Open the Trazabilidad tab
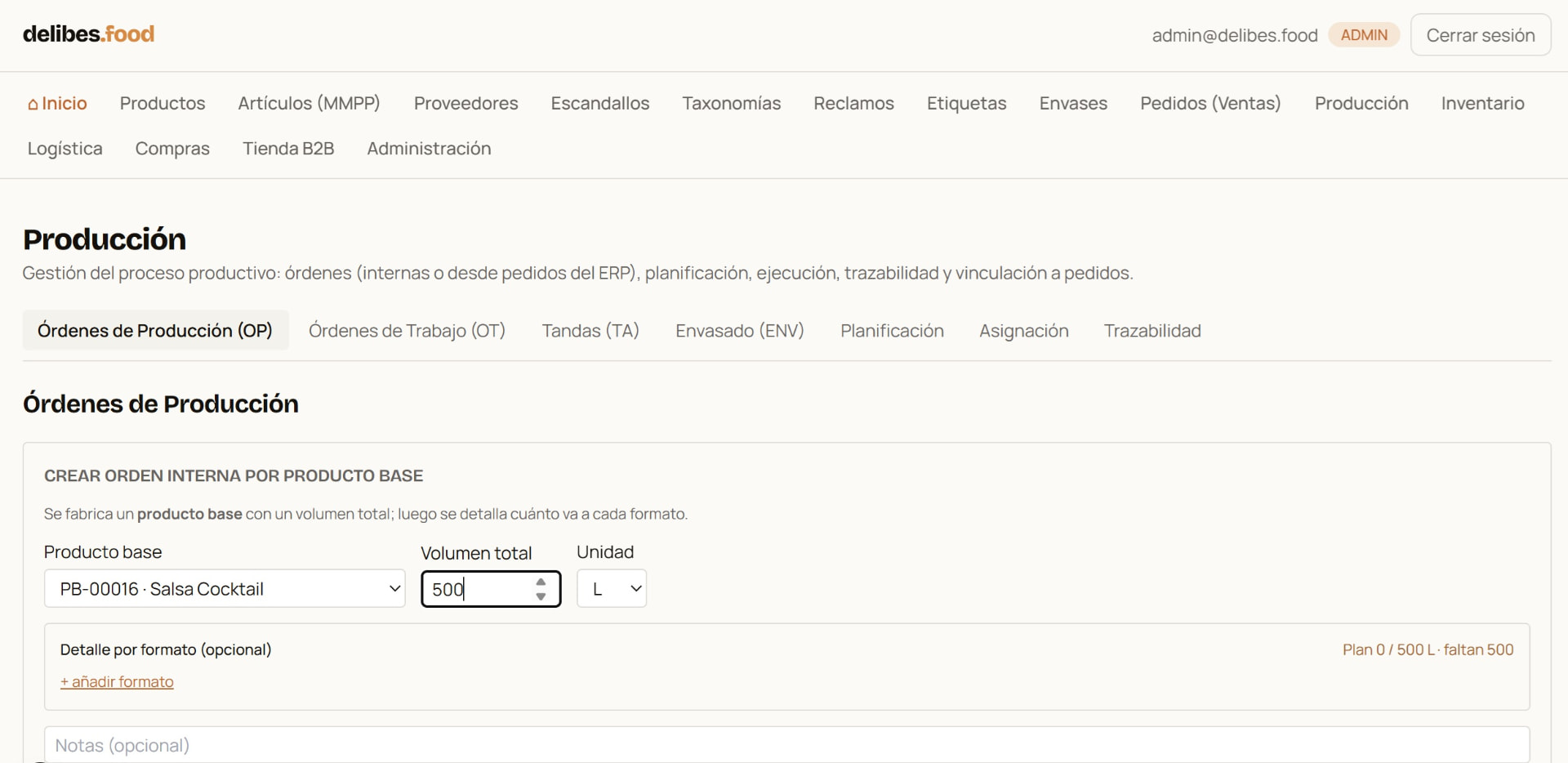This screenshot has height=763, width=1568. [x=1152, y=330]
